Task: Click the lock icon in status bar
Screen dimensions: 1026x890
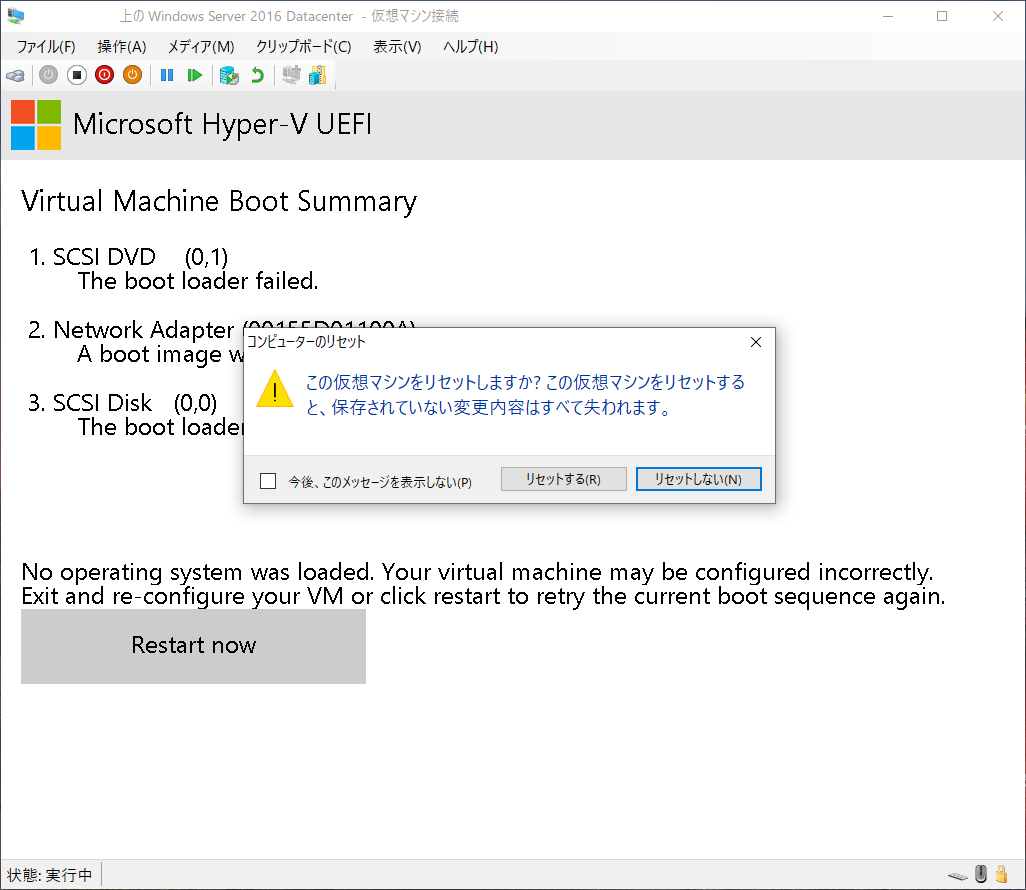Action: [1001, 874]
